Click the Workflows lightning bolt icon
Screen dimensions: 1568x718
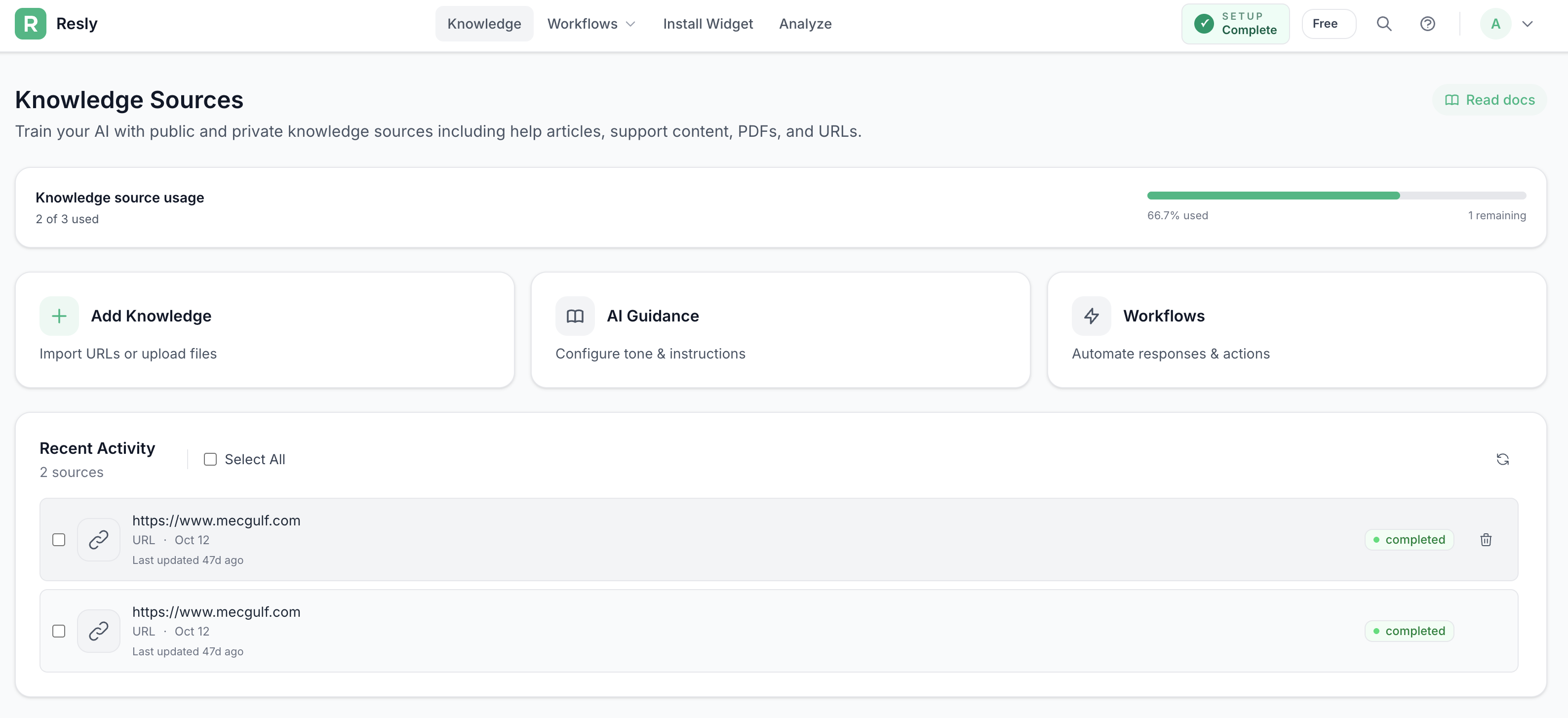(x=1090, y=316)
